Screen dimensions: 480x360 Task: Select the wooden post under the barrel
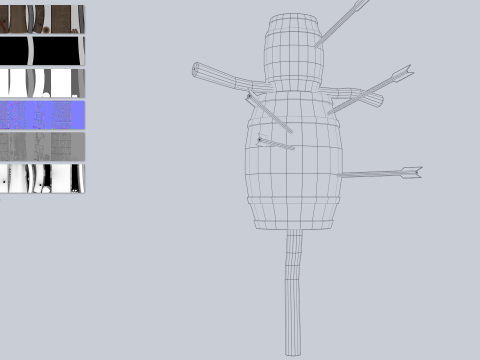coord(293,293)
